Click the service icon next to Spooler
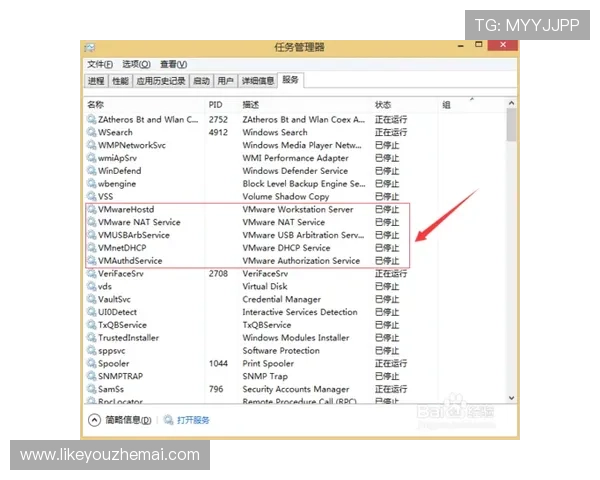The image size is (600, 480). 91,363
